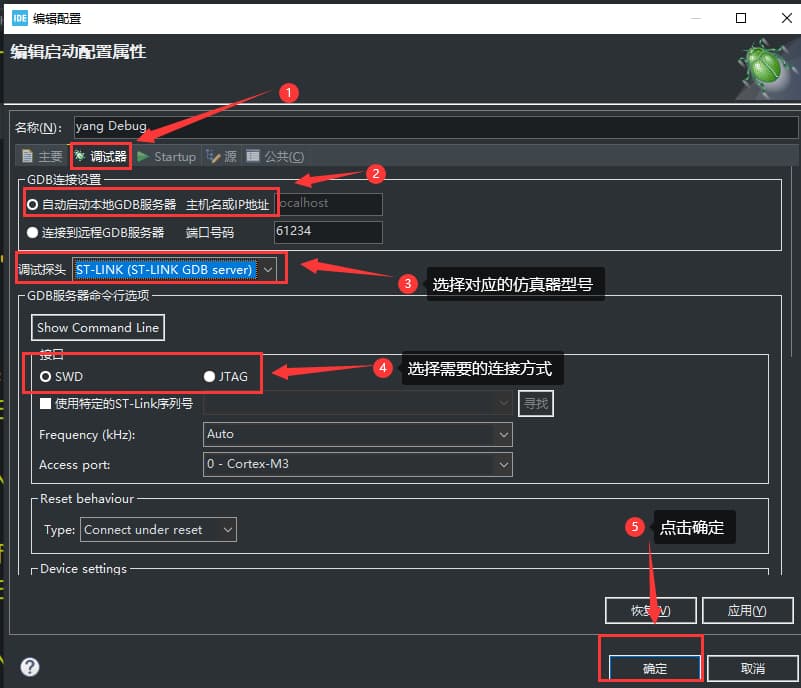Viewport: 801px width, 688px height.
Task: Choose the SWD interface radio button
Action: tap(46, 377)
